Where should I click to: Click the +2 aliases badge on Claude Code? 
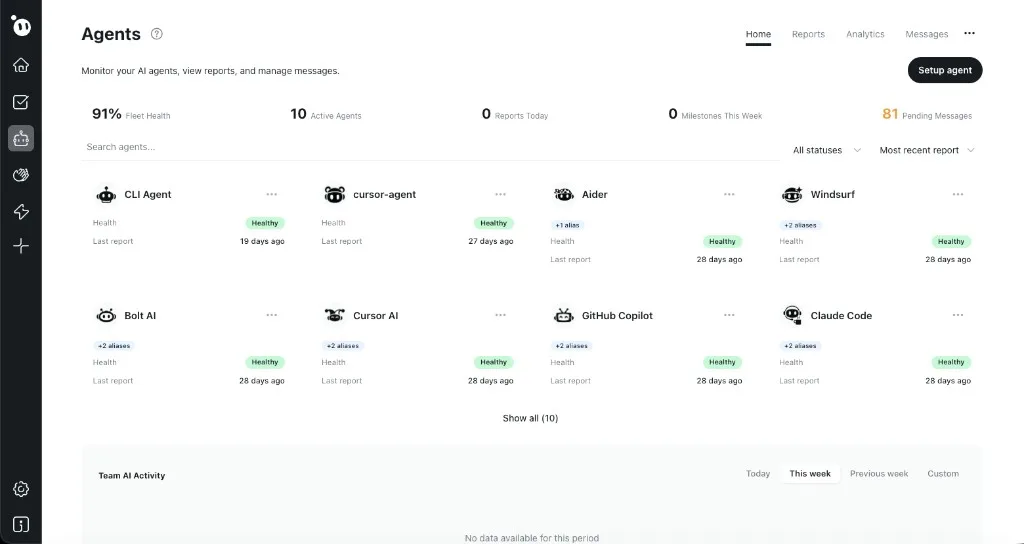[800, 346]
